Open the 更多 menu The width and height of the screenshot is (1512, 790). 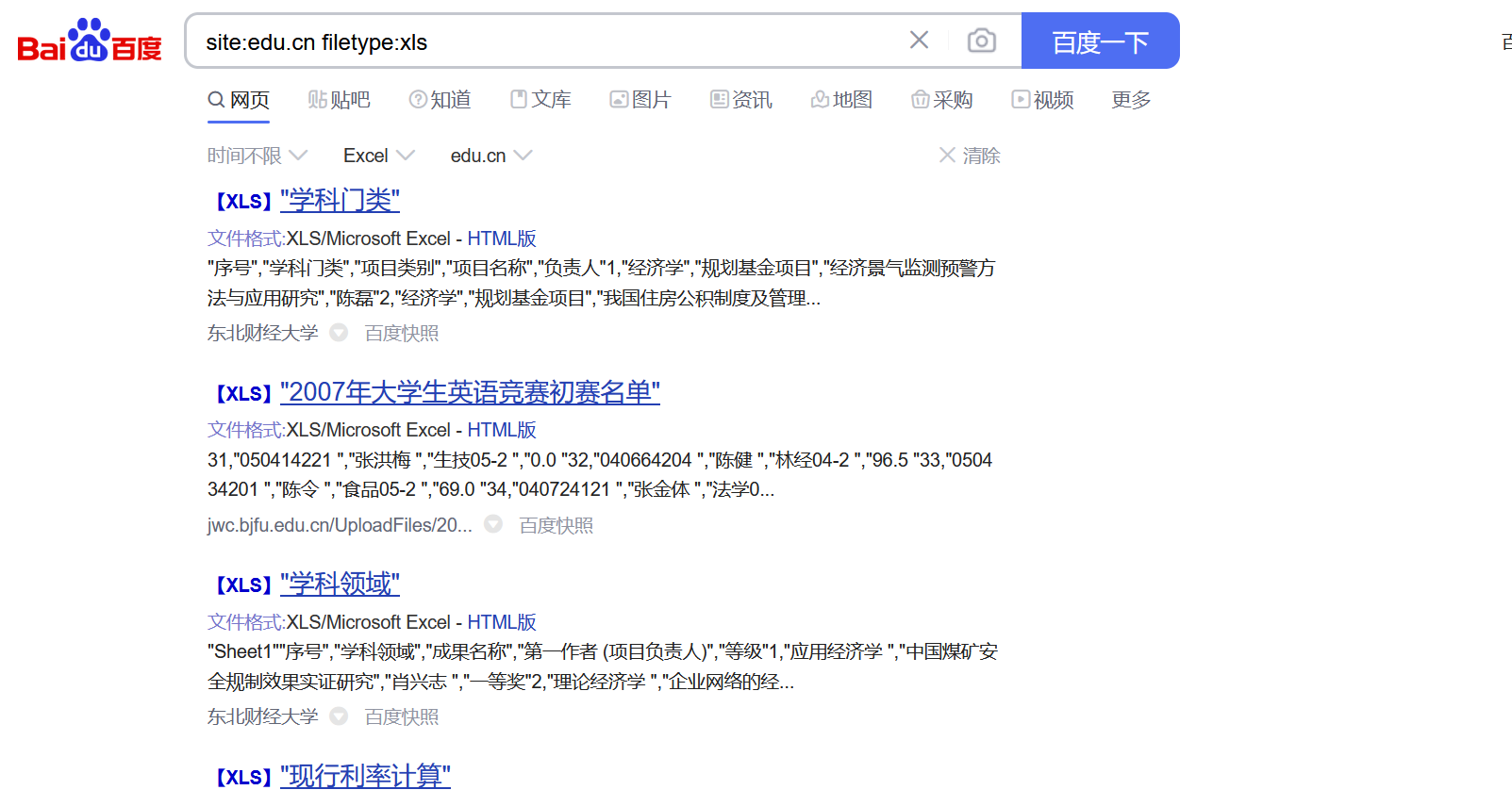tap(1132, 100)
